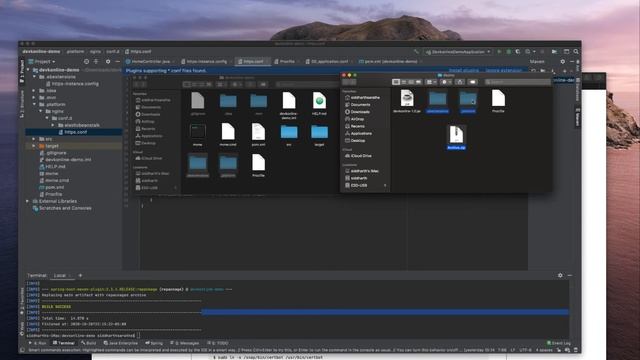Select pom.xml file in back Finder window
Image resolution: width=640 pixels, height=360 pixels.
258,135
